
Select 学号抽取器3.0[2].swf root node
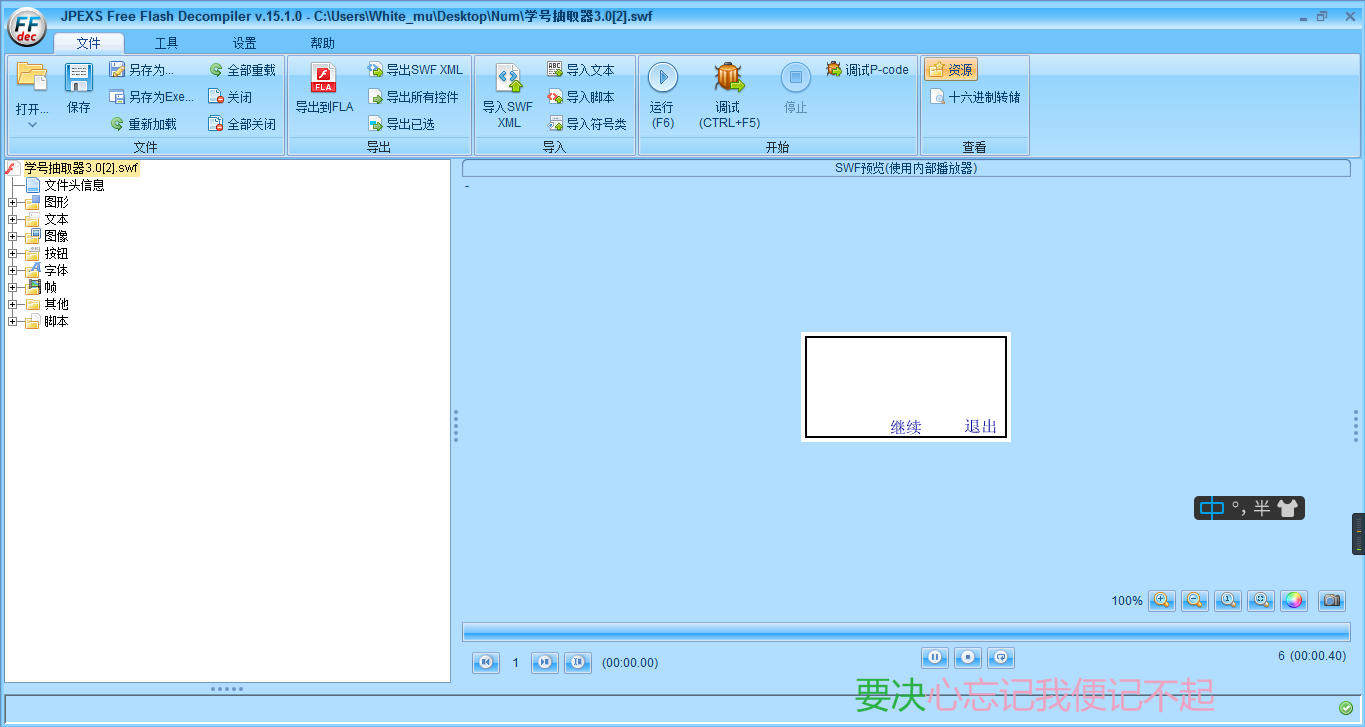[x=81, y=168]
